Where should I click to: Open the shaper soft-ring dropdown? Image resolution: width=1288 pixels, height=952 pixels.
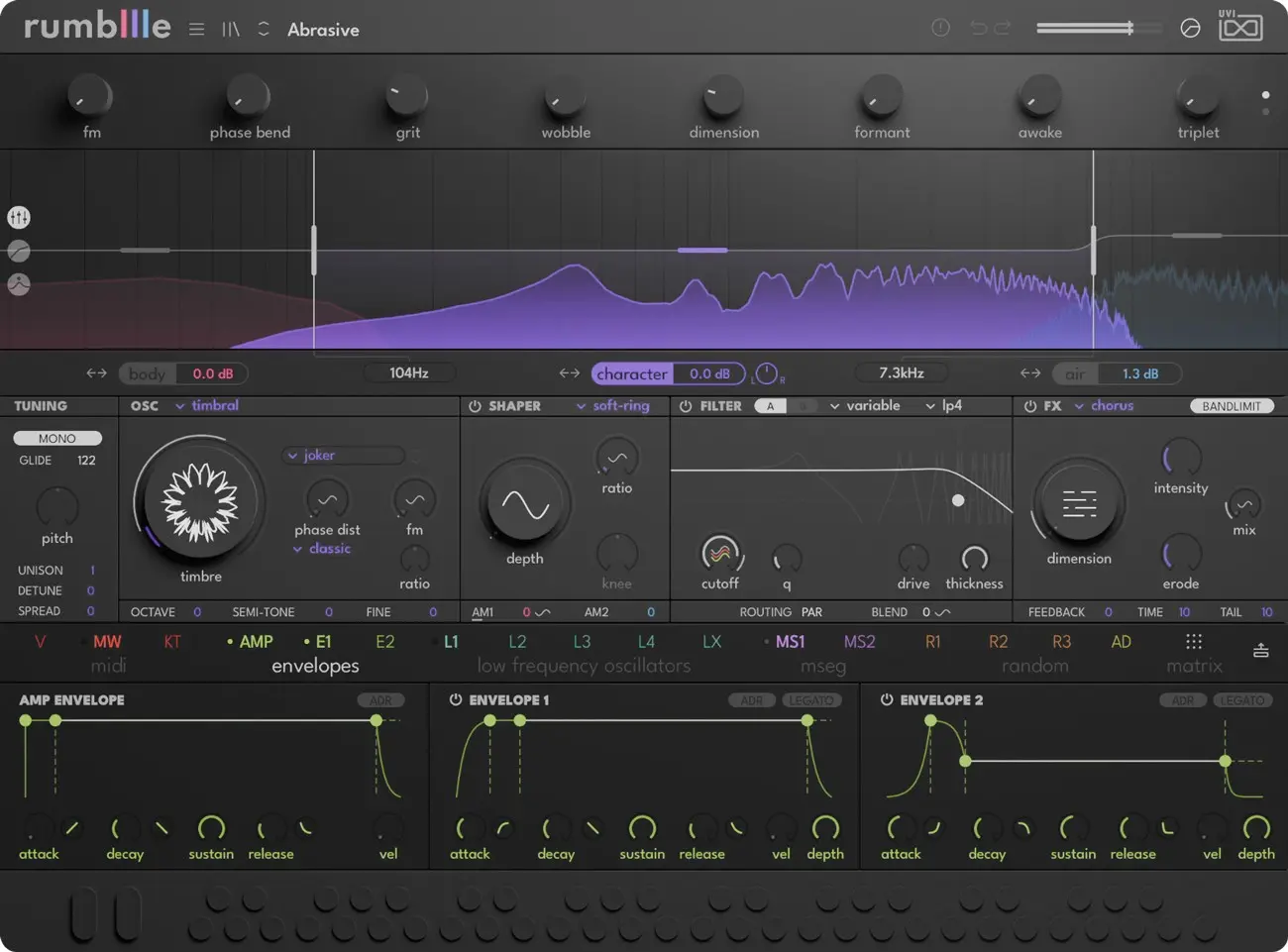(x=612, y=405)
